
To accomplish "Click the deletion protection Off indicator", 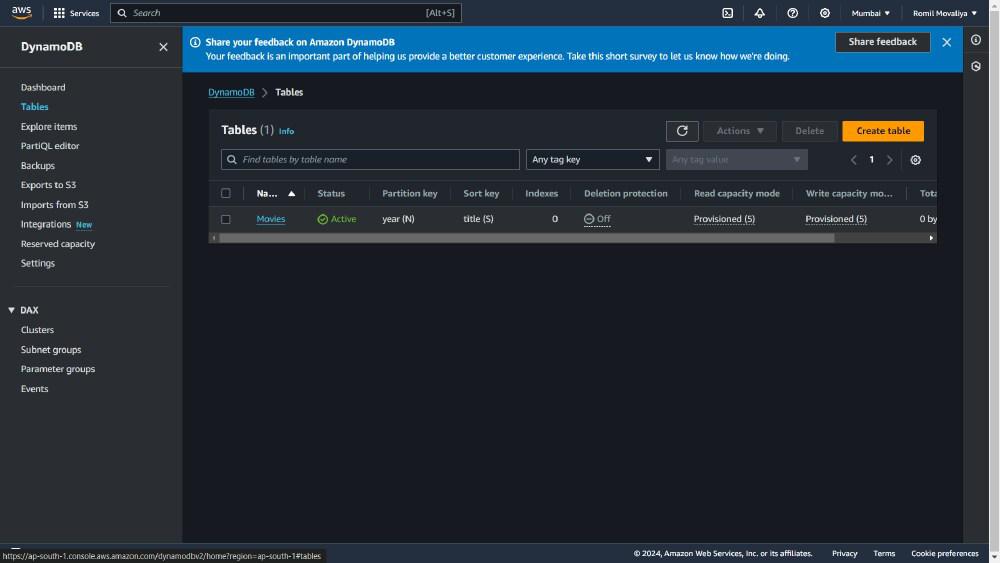I will click(597, 219).
